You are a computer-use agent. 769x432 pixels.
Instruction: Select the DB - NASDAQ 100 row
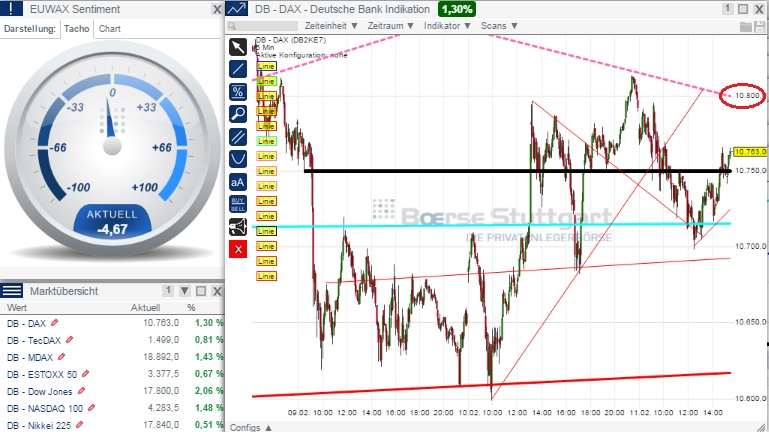click(x=112, y=407)
